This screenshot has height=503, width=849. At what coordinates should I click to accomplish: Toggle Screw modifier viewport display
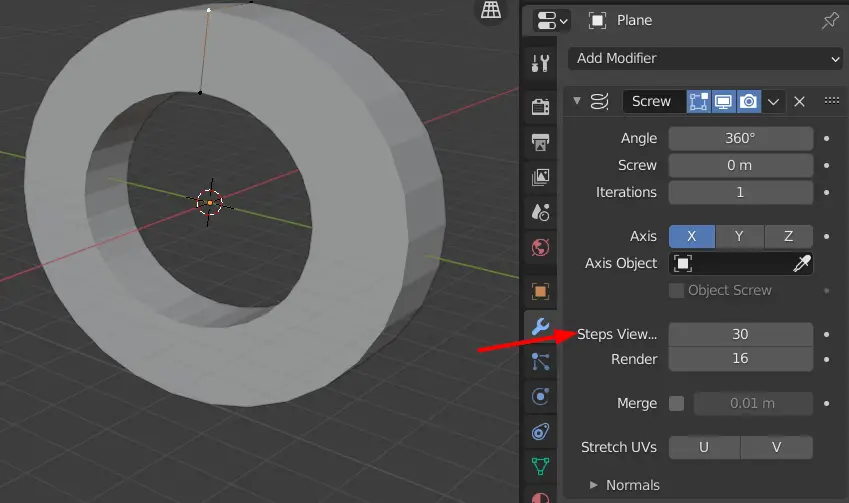point(723,101)
